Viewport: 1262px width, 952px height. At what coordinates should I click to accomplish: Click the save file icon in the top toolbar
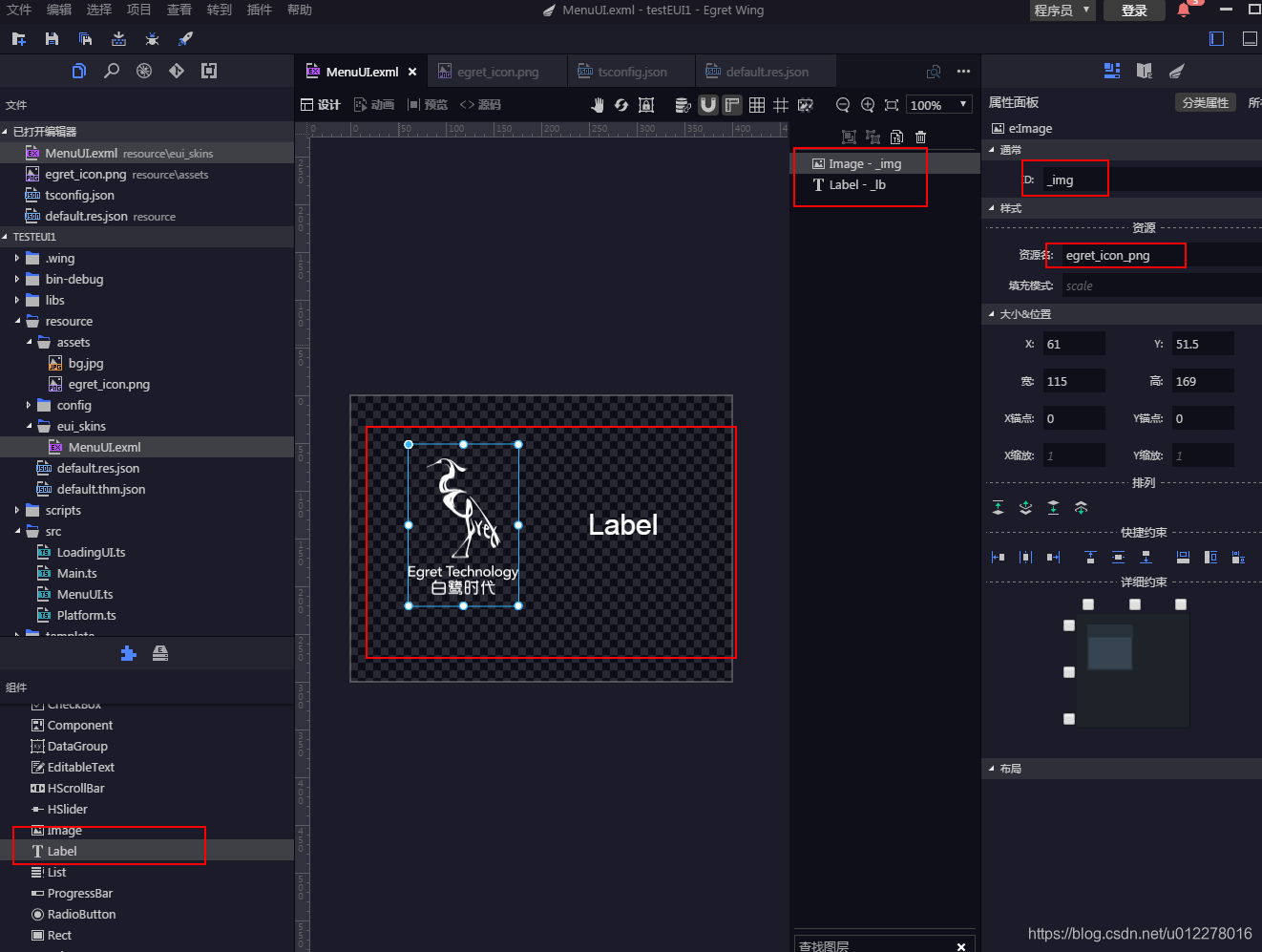pos(53,39)
